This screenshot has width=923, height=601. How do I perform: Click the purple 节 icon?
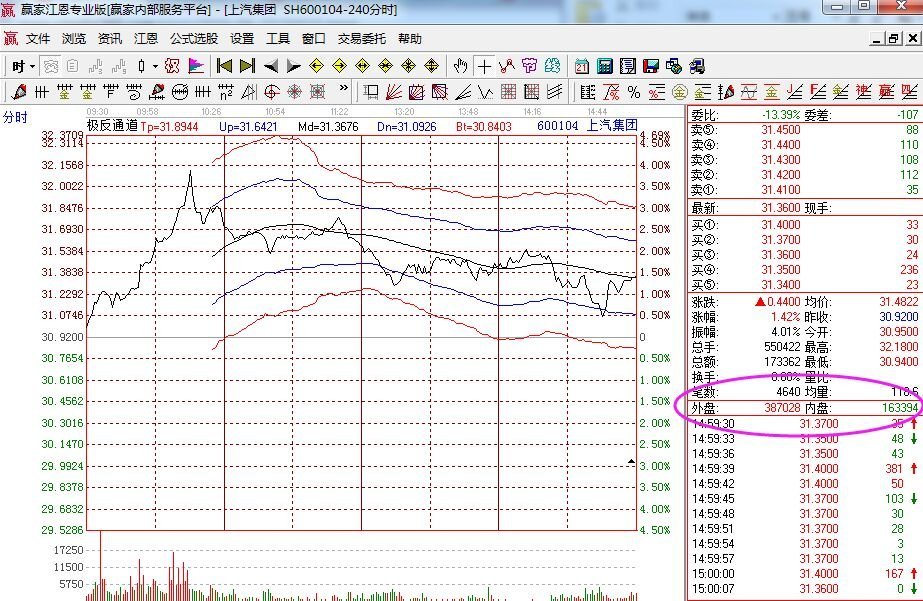click(530, 66)
